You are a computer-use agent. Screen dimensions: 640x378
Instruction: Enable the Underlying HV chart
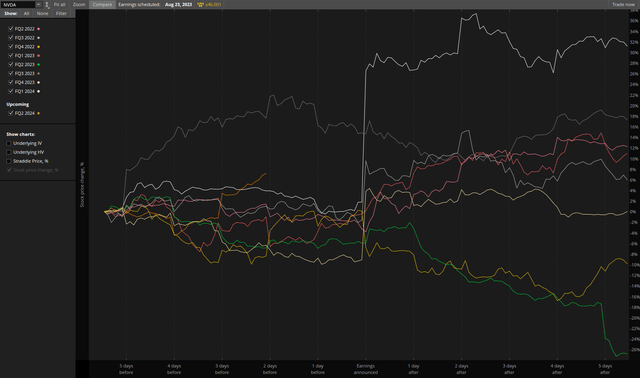(x=9, y=152)
